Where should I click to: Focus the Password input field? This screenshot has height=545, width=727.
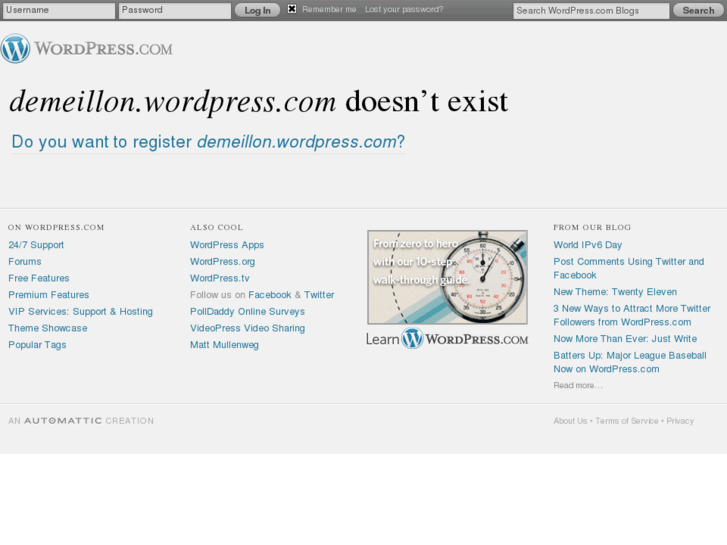175,10
